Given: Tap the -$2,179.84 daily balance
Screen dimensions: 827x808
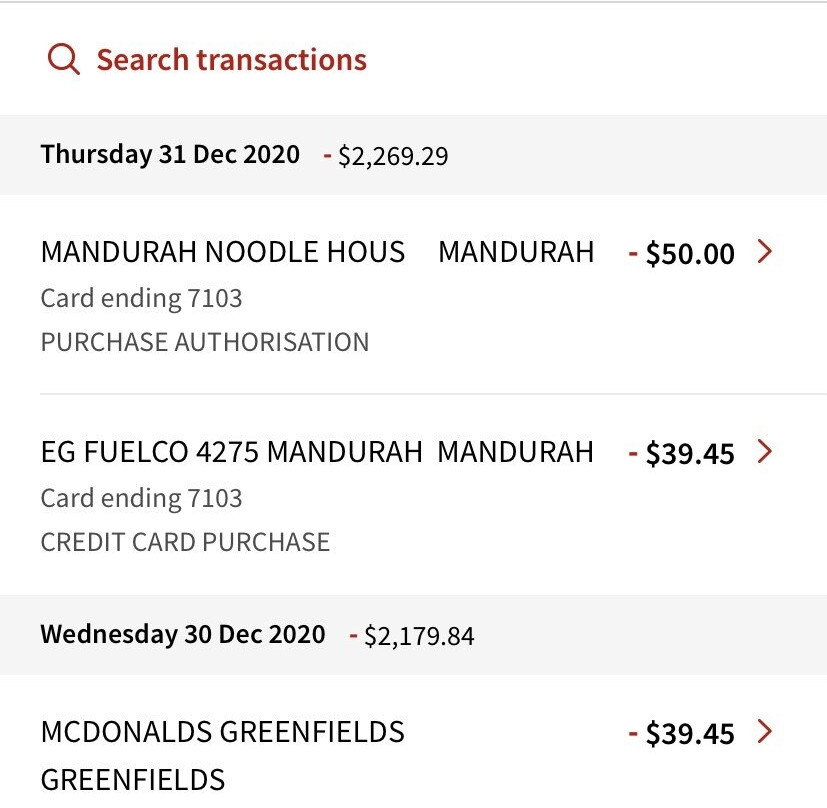Looking at the screenshot, I should pos(411,636).
